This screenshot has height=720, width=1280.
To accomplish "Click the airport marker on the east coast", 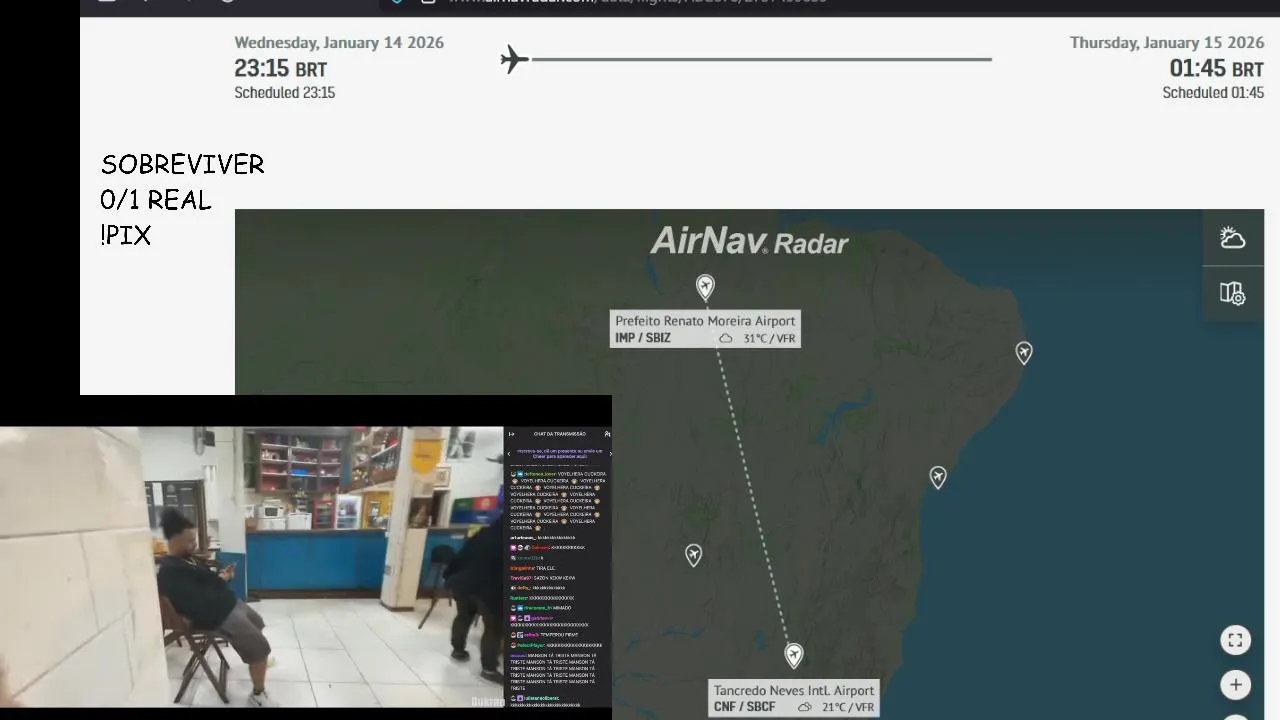I will (x=938, y=478).
